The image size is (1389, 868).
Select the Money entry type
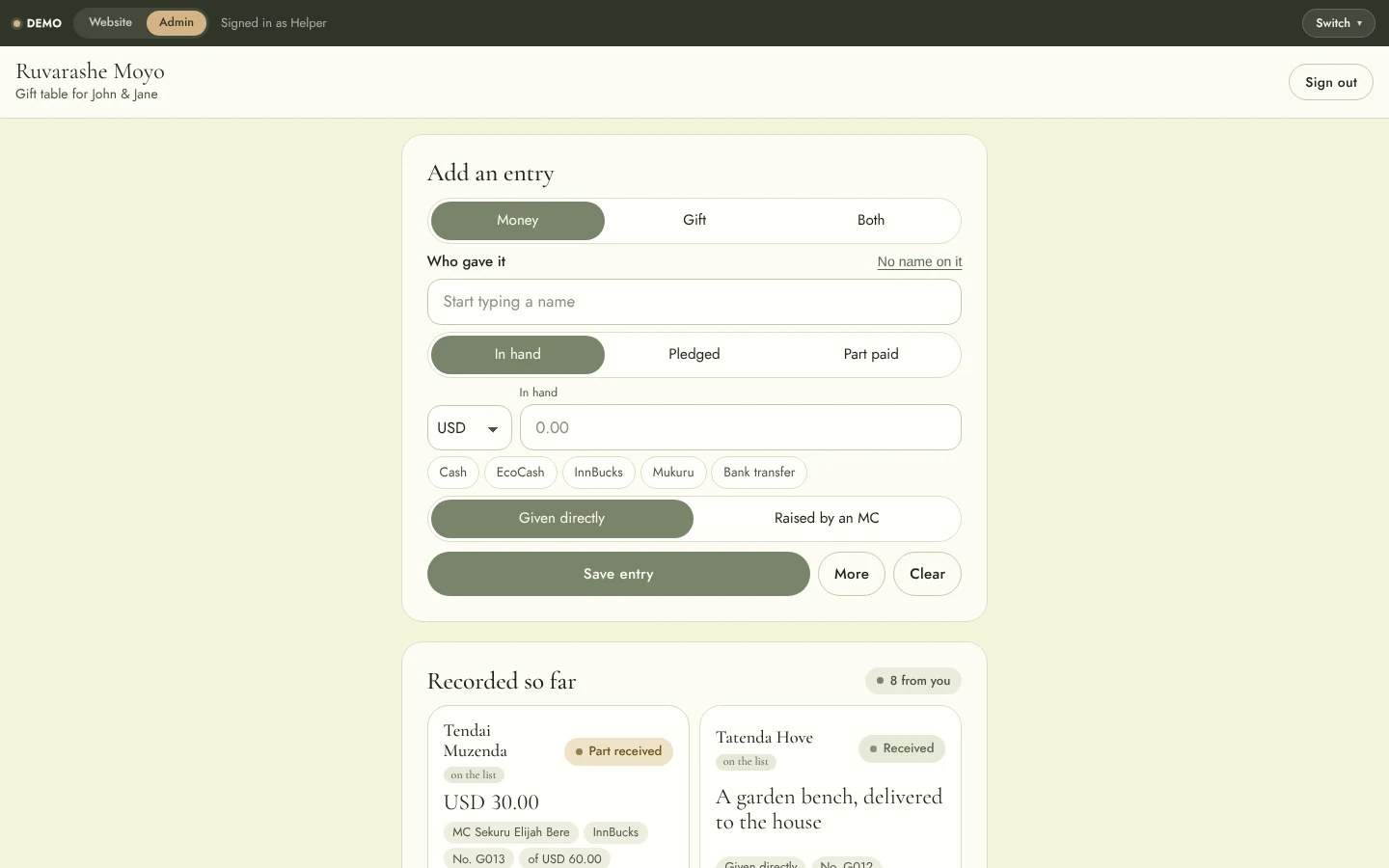tap(518, 221)
